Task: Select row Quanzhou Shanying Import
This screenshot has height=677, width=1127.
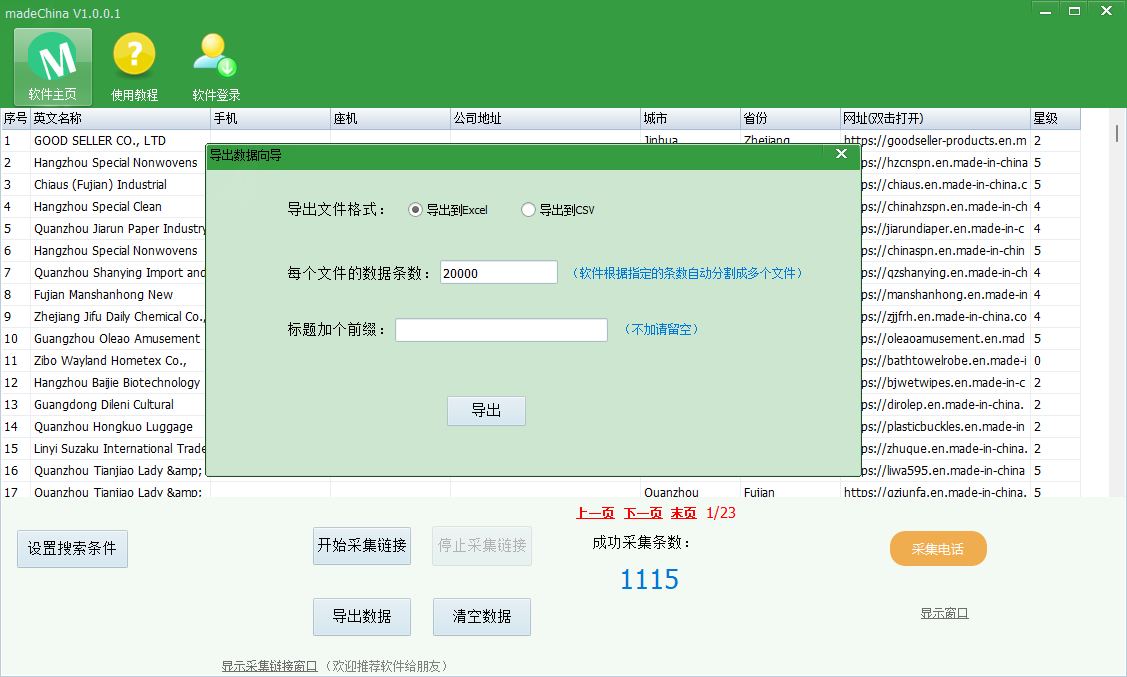Action: 104,272
